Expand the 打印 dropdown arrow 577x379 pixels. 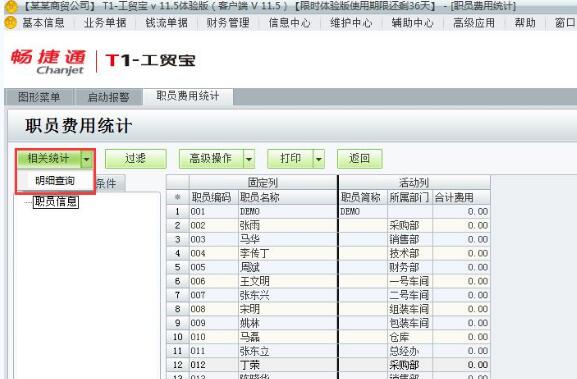tap(319, 159)
